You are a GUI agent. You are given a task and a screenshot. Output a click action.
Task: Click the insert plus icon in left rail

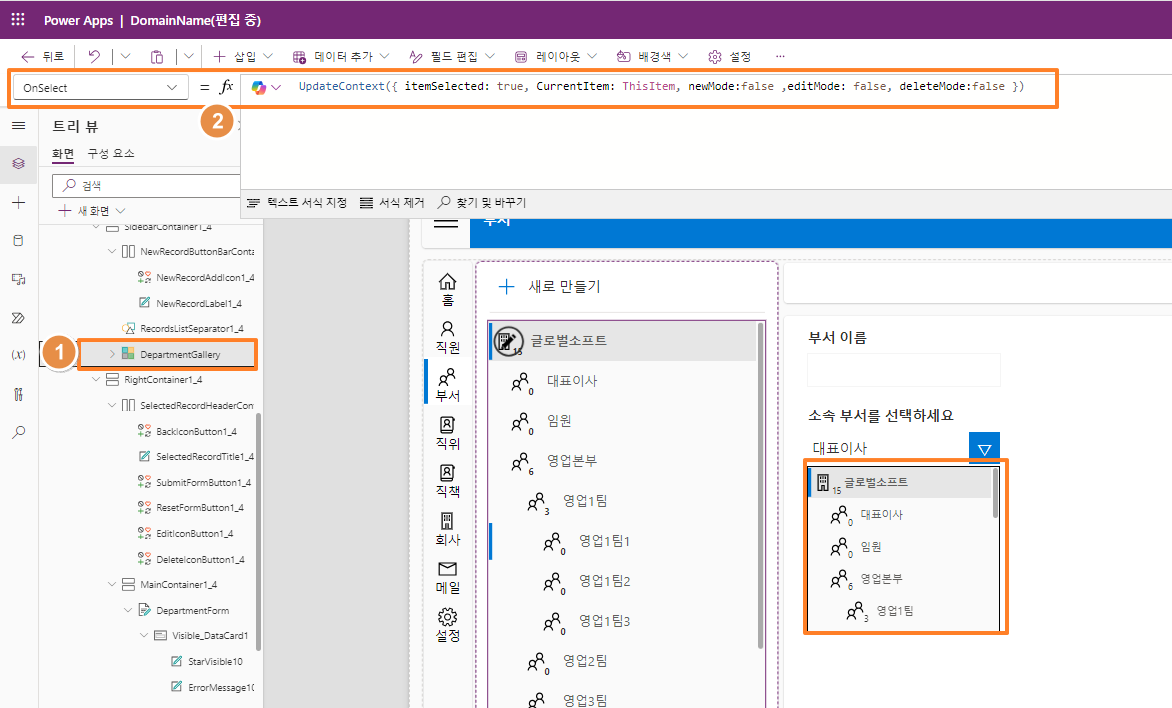[x=19, y=203]
